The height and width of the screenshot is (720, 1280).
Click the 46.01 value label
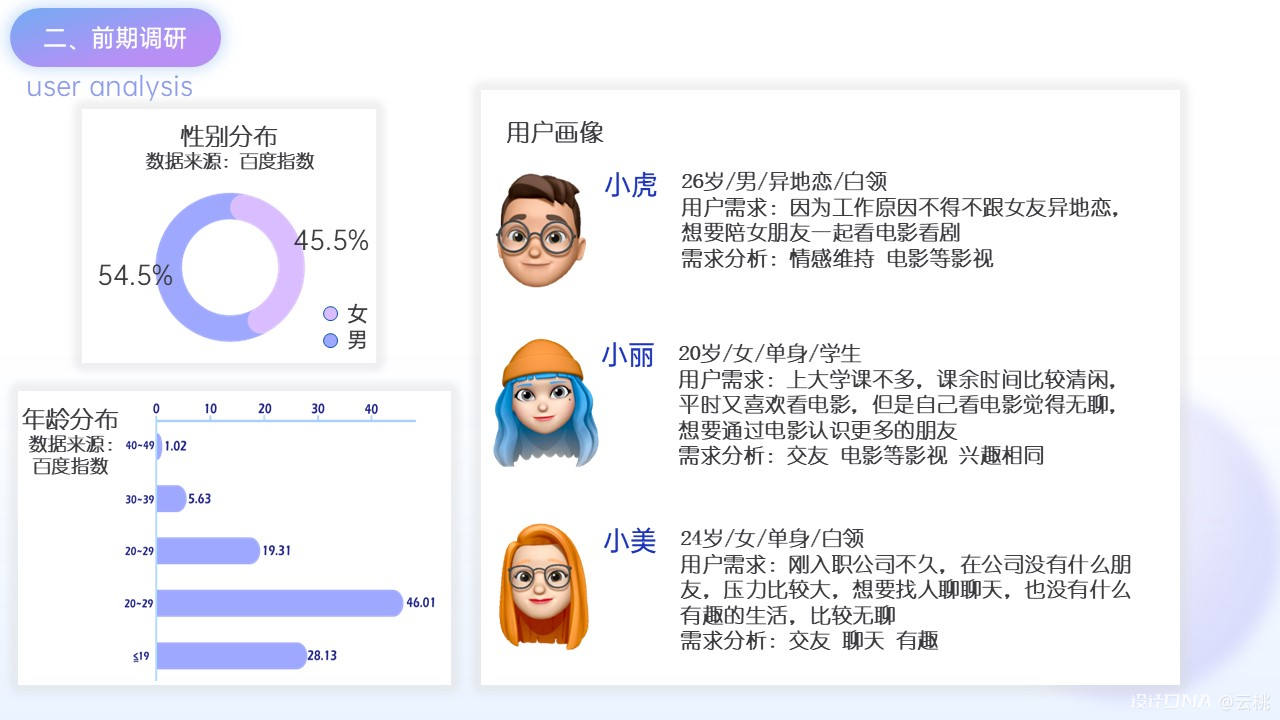click(x=420, y=603)
